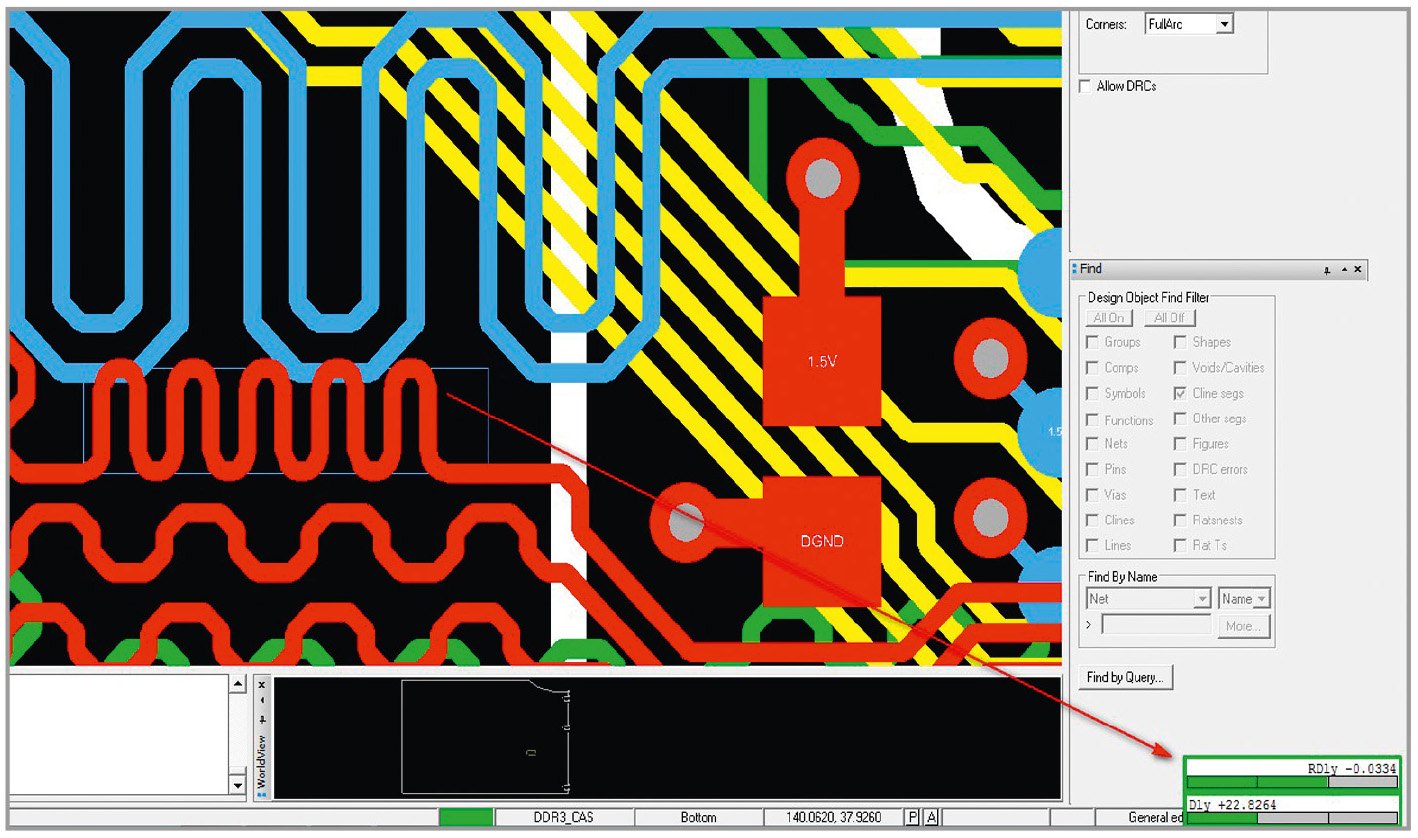Enable the Other segs checkbox

point(1181,419)
